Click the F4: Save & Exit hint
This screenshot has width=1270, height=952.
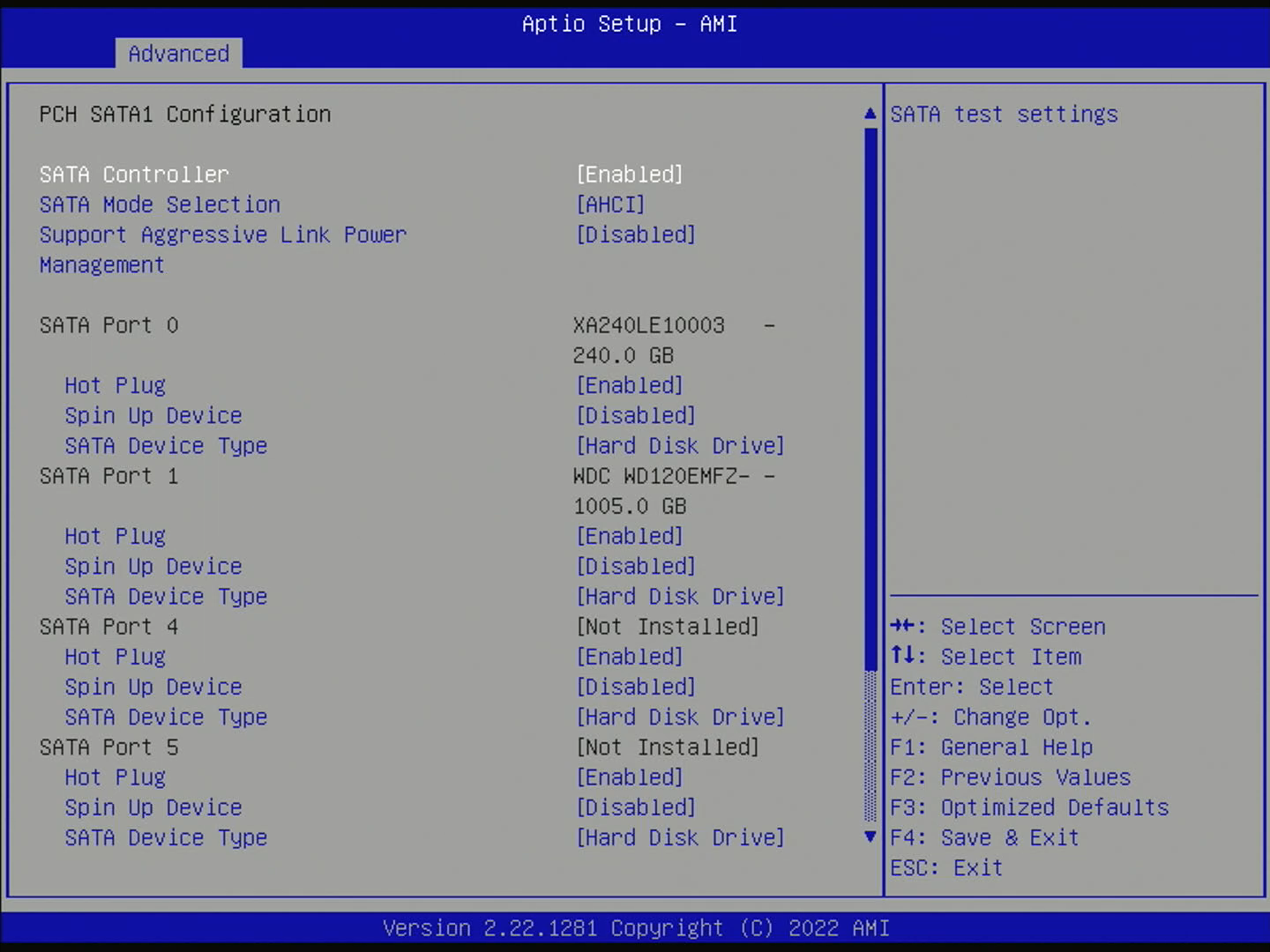click(984, 837)
